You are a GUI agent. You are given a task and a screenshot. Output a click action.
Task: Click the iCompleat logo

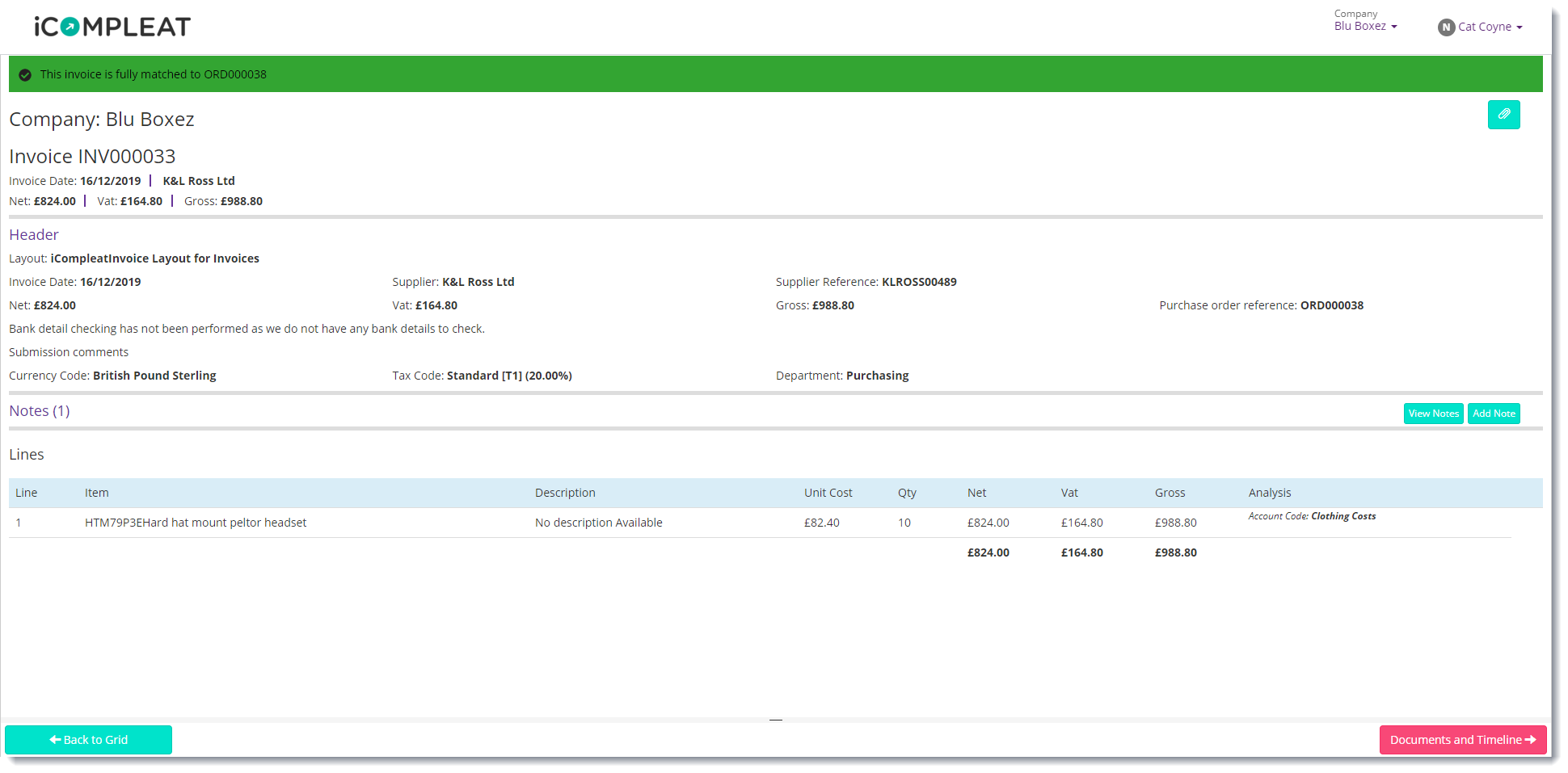coord(112,27)
